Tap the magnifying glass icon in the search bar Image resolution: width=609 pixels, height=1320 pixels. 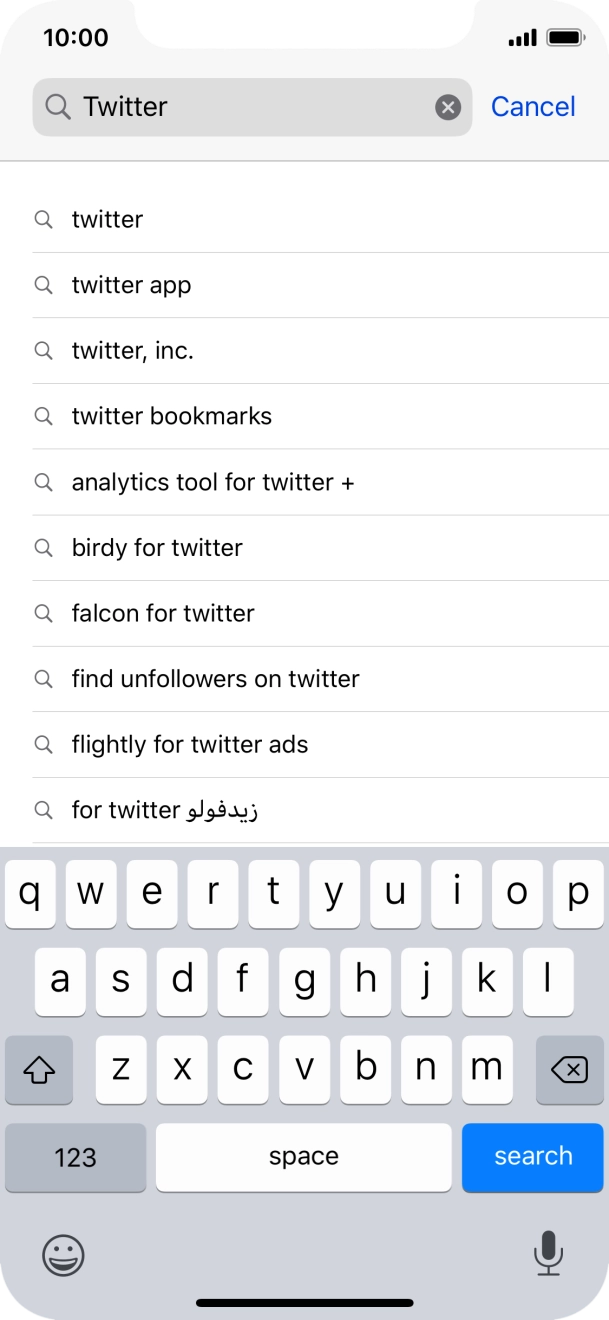point(57,107)
